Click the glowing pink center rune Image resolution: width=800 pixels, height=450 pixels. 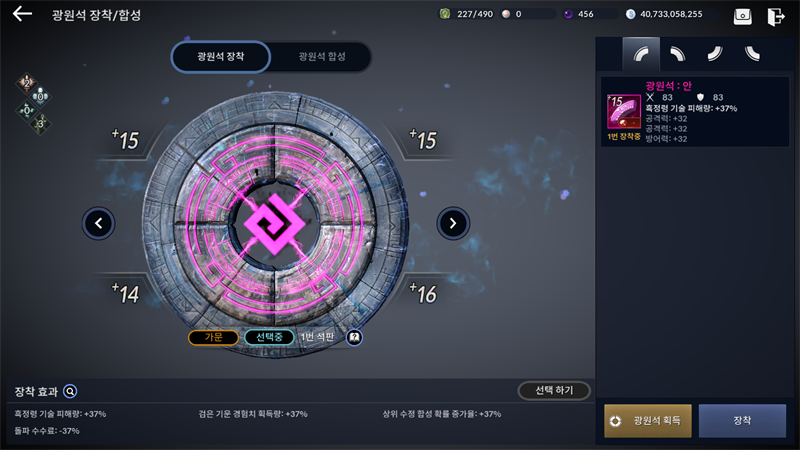pyautogui.click(x=274, y=223)
